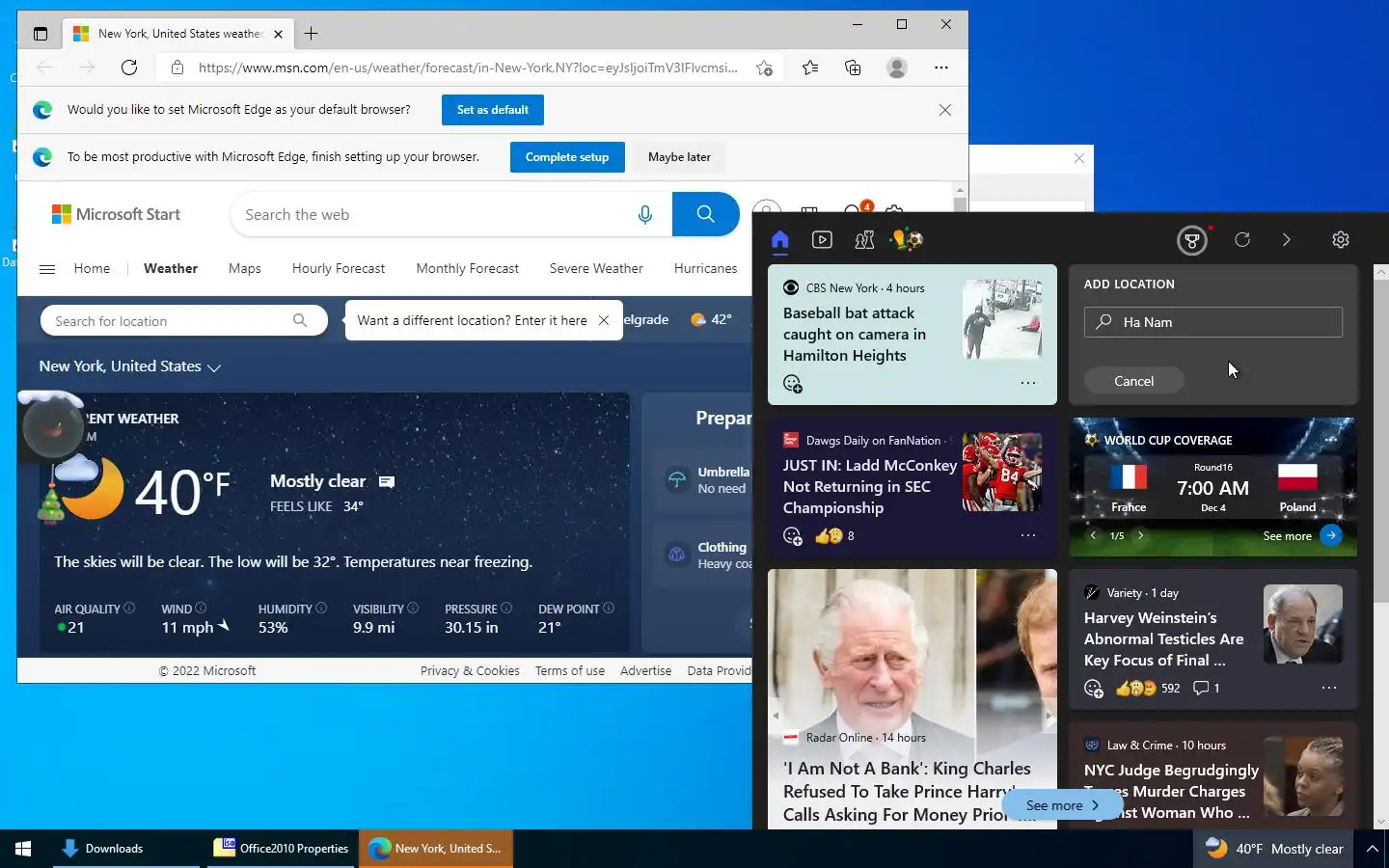
Task: Click the location search magnifier icon
Action: tap(300, 320)
